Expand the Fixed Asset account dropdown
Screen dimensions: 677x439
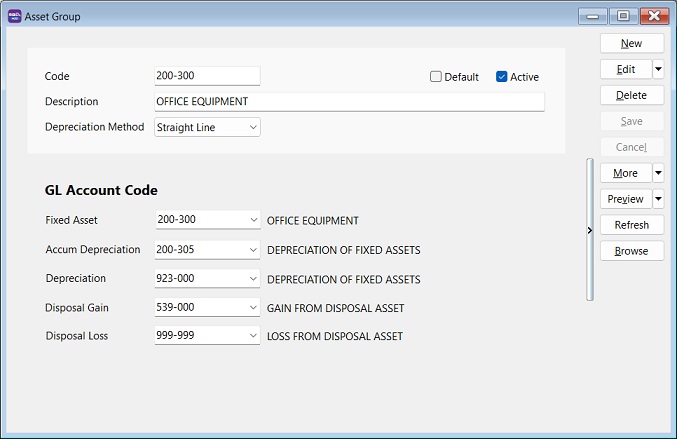[252, 221]
